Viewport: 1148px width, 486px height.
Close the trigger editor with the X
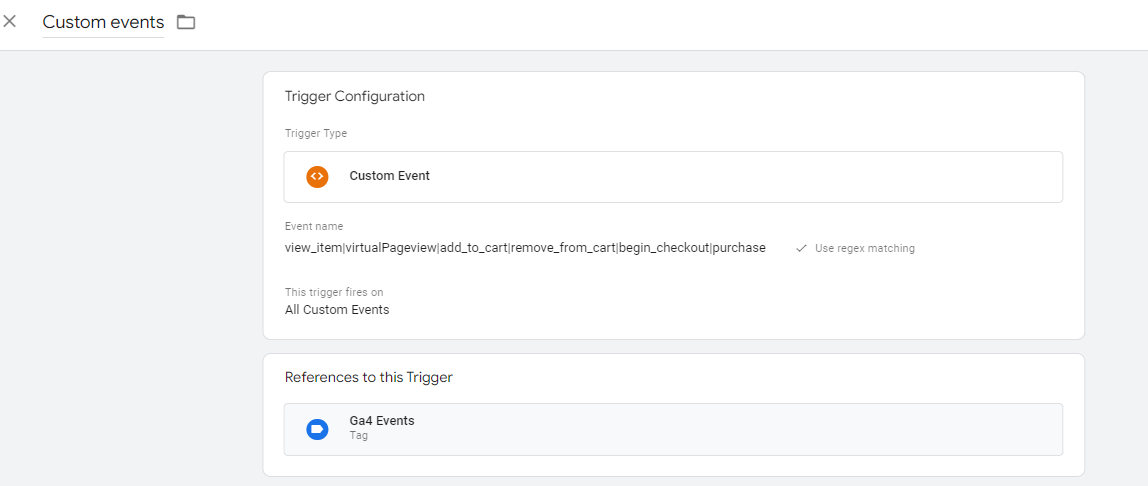[x=10, y=21]
